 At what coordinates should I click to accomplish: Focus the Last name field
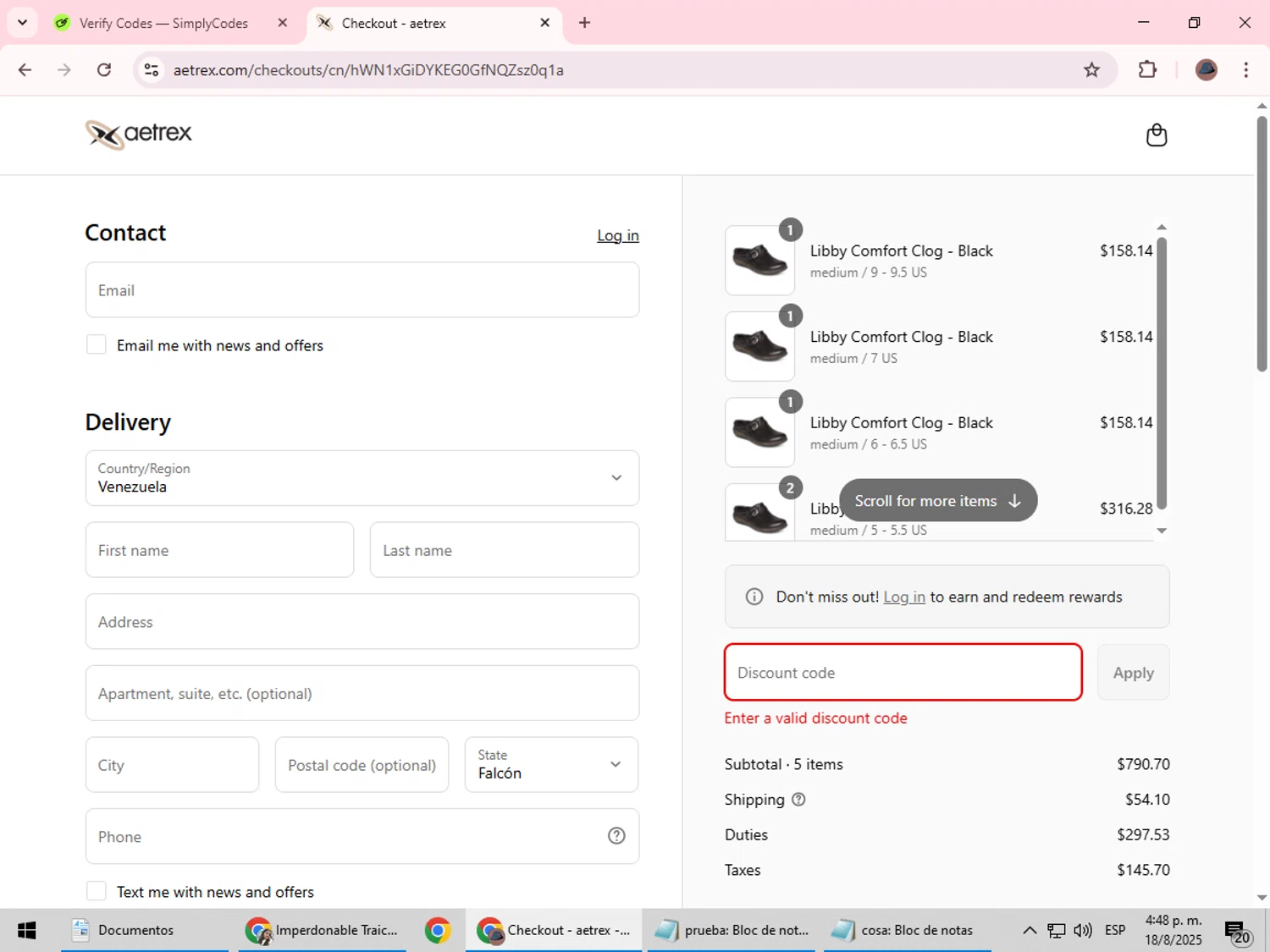(505, 550)
